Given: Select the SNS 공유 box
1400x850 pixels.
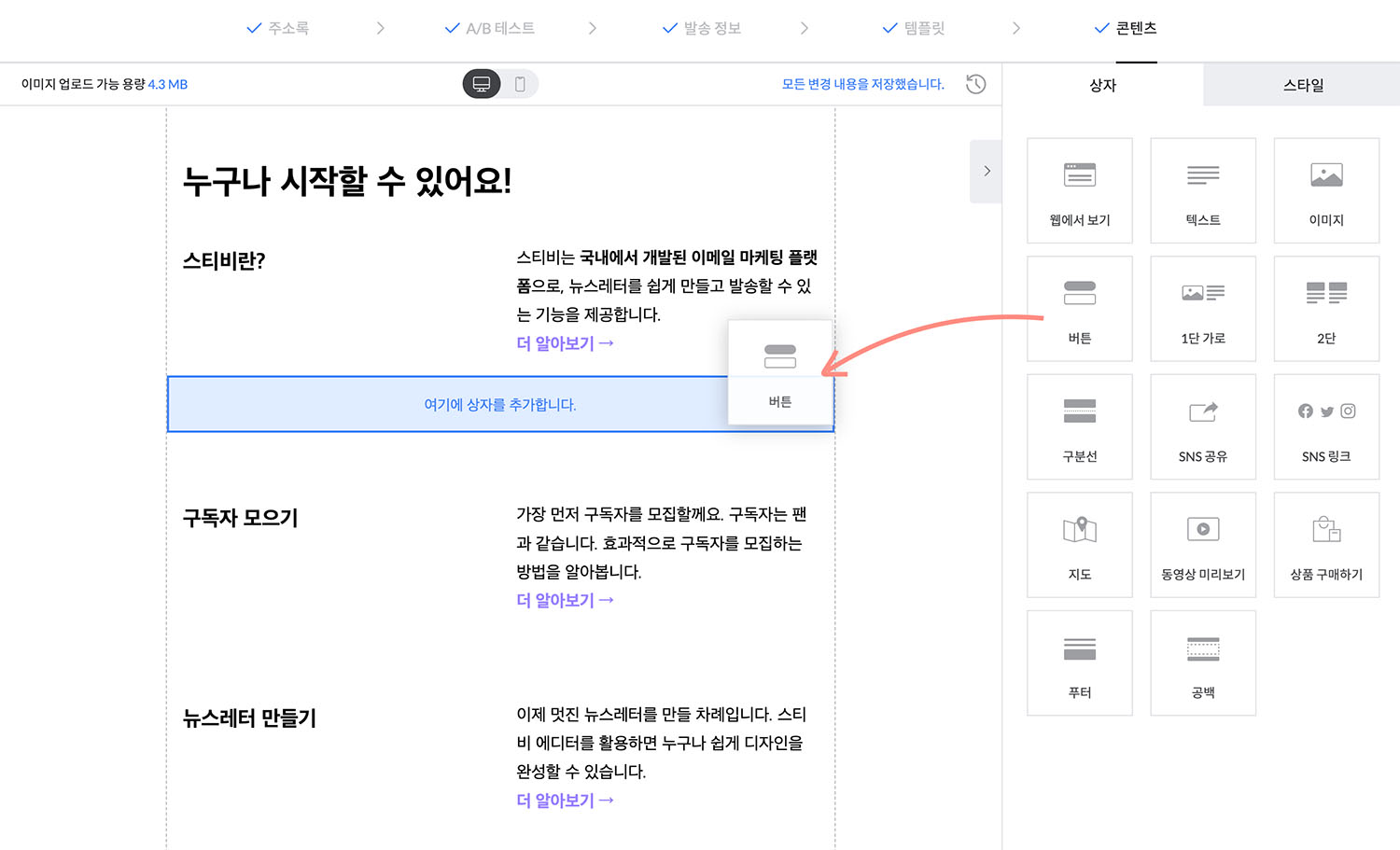Looking at the screenshot, I should (1203, 426).
